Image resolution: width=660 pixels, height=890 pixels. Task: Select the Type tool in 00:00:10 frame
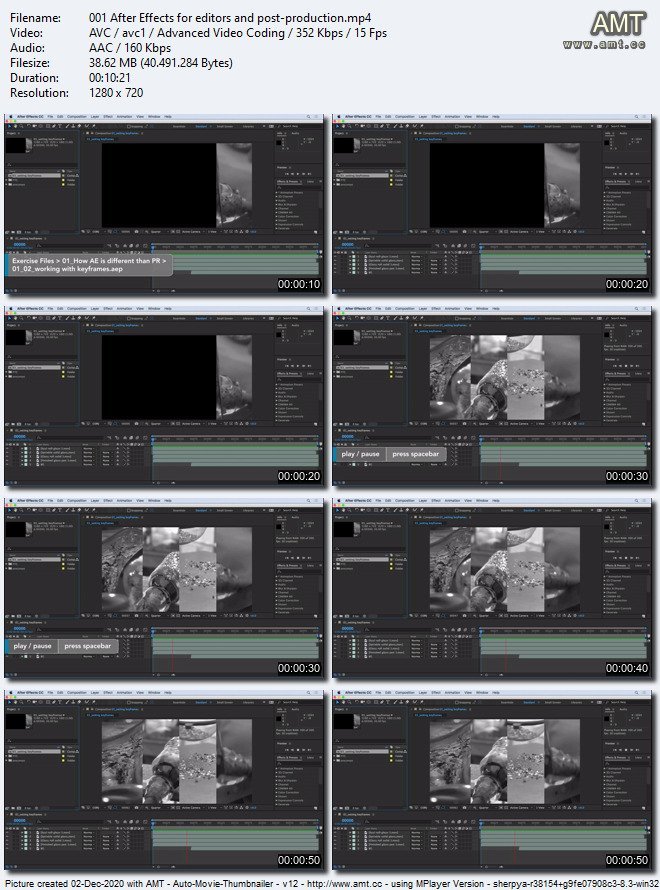(60, 126)
